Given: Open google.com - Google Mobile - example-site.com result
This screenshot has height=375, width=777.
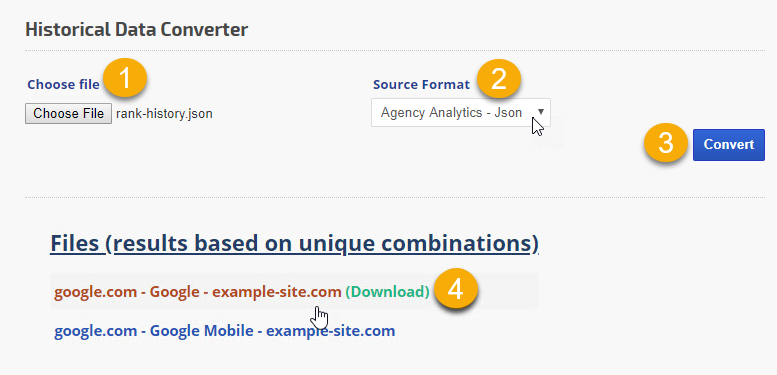Looking at the screenshot, I should coord(224,330).
